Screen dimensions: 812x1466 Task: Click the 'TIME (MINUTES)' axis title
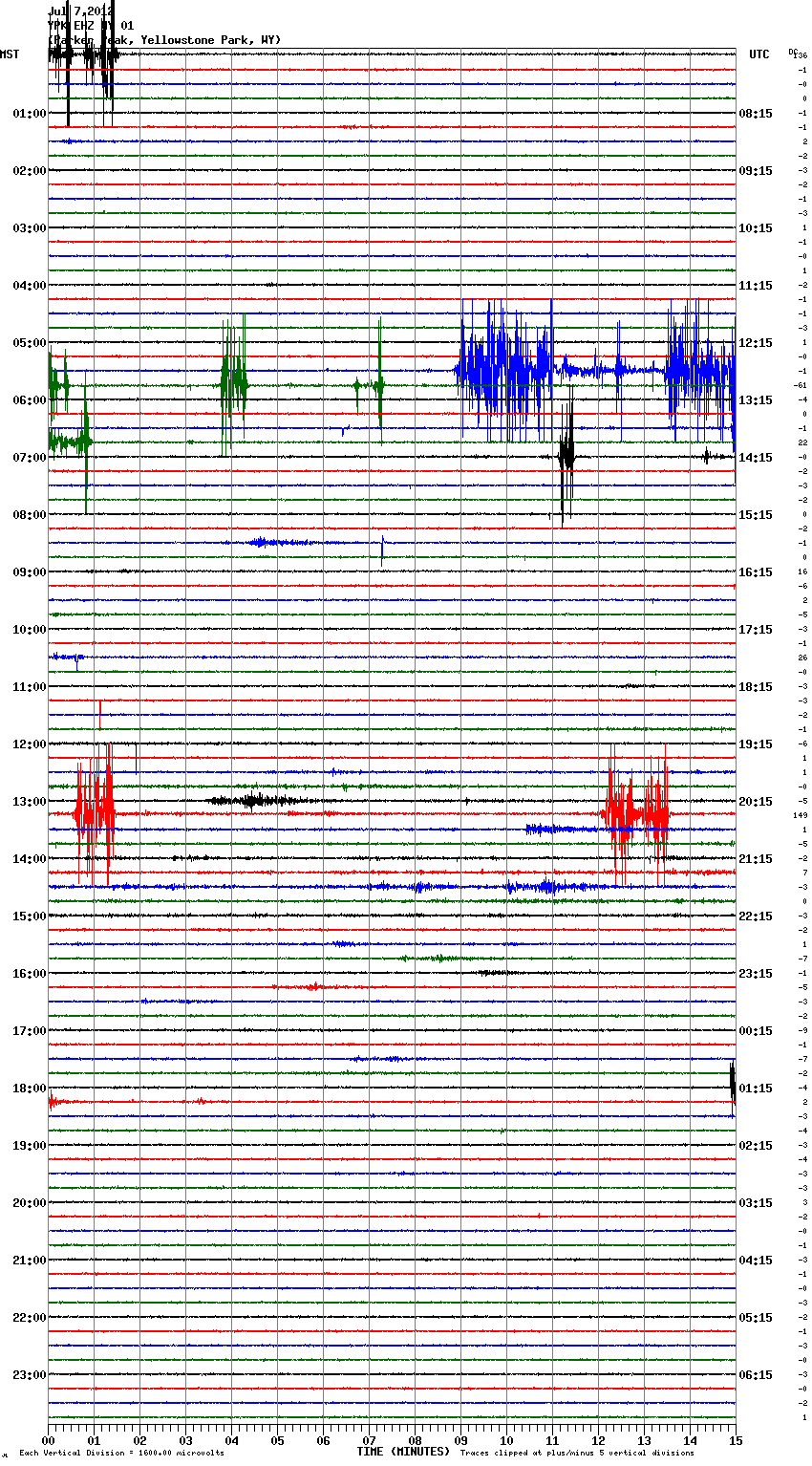[x=403, y=1452]
